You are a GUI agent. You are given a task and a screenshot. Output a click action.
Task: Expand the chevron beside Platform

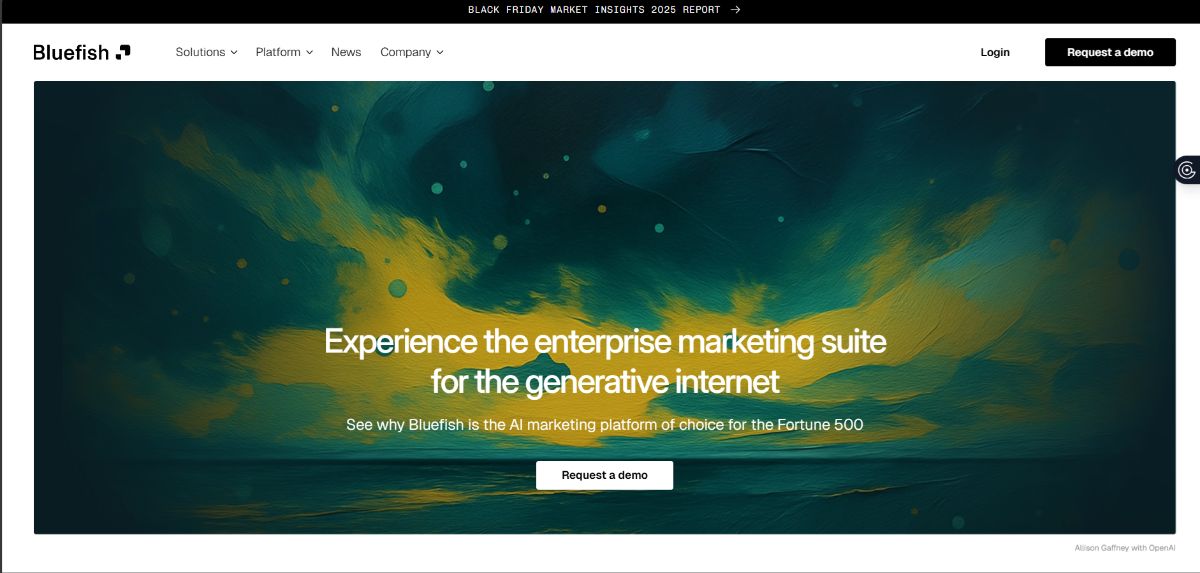pyautogui.click(x=310, y=52)
